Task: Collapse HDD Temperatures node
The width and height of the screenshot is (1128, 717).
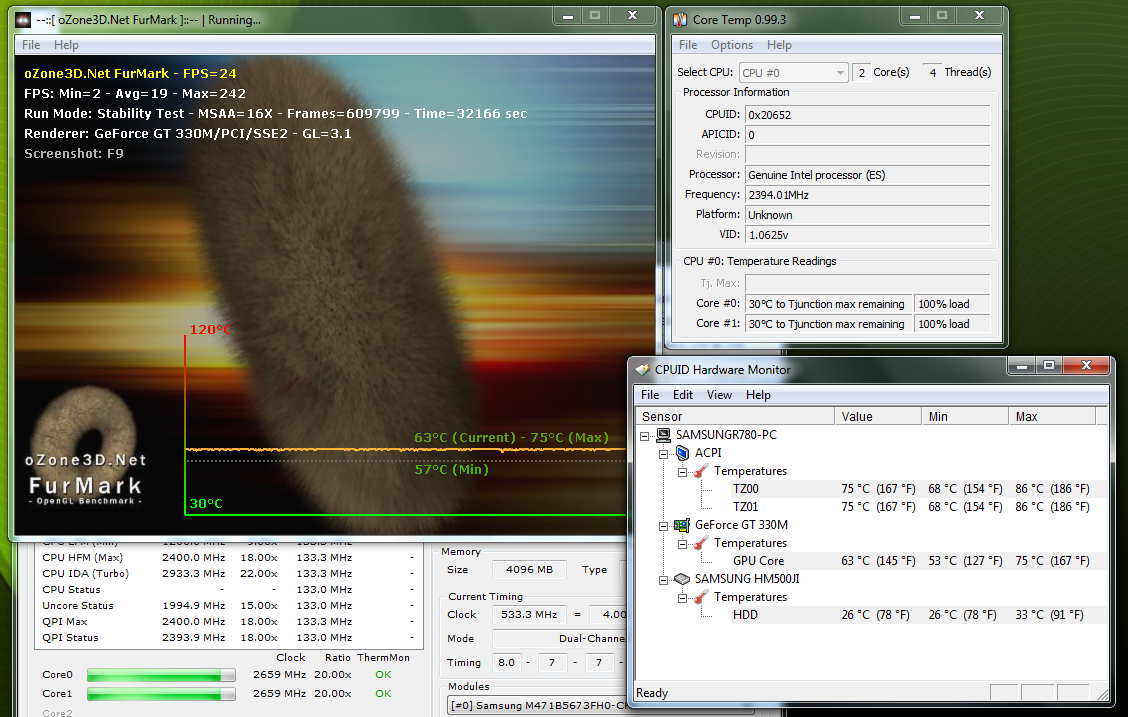Action: 682,598
